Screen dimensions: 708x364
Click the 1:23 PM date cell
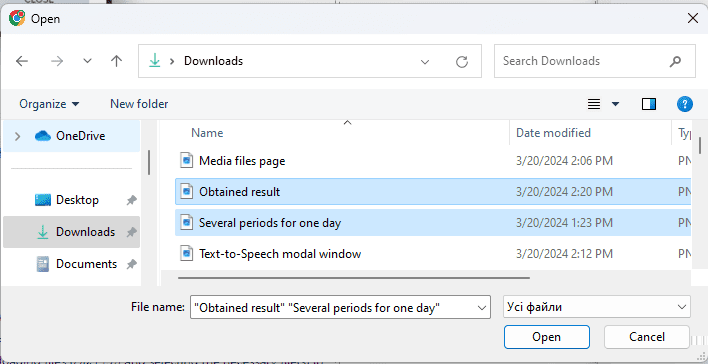[564, 223]
